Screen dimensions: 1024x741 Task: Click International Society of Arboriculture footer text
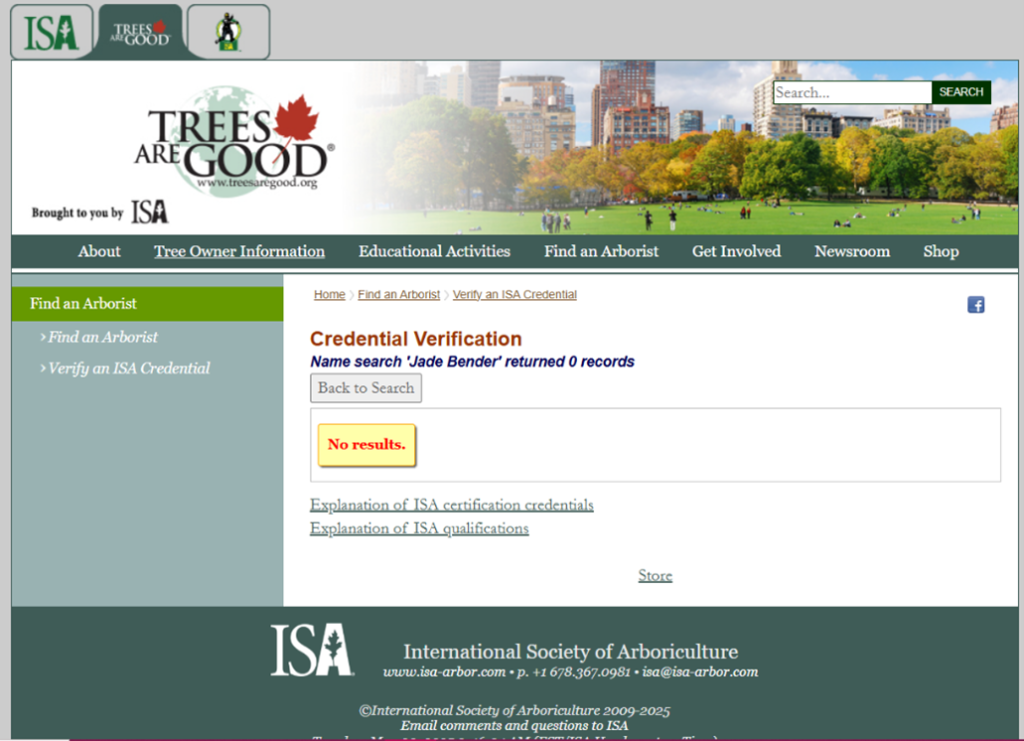click(x=571, y=652)
